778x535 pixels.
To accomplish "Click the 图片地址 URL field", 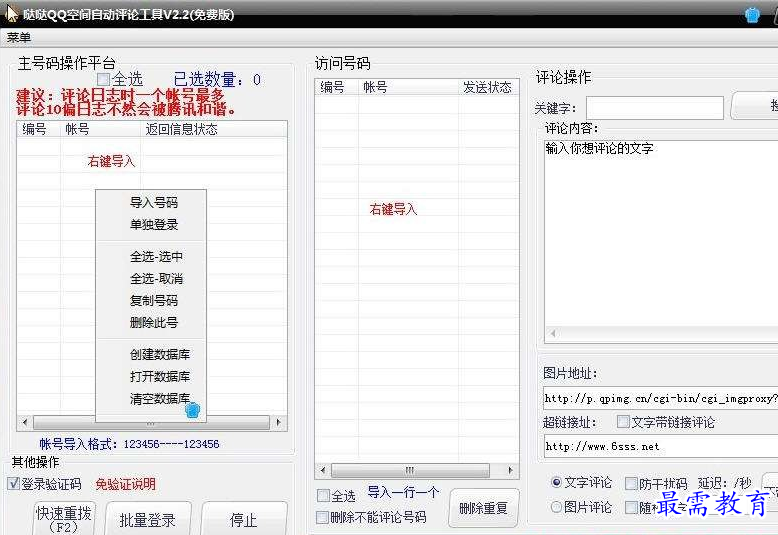I will pos(661,398).
